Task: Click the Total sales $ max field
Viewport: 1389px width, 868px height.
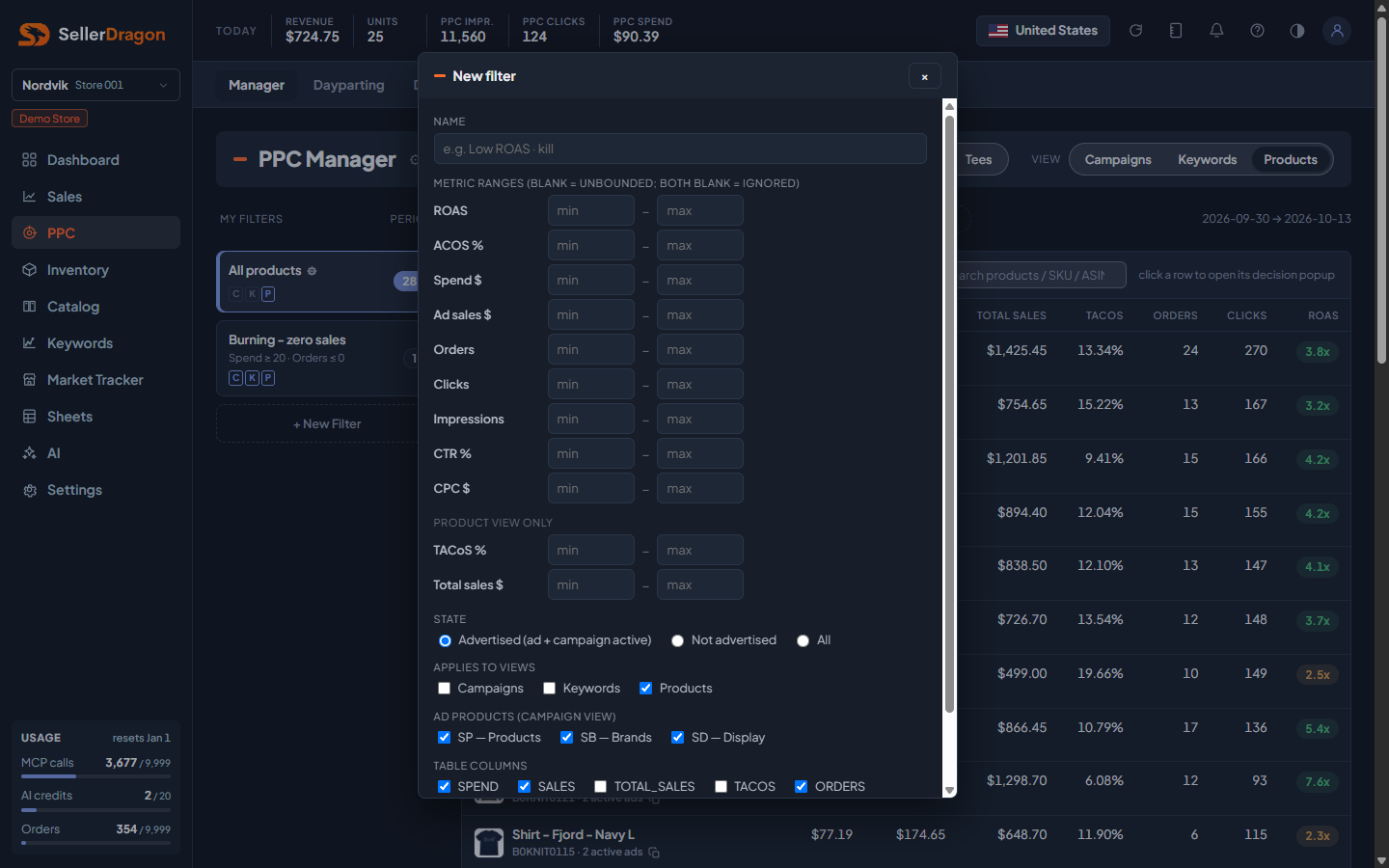Action: click(700, 585)
